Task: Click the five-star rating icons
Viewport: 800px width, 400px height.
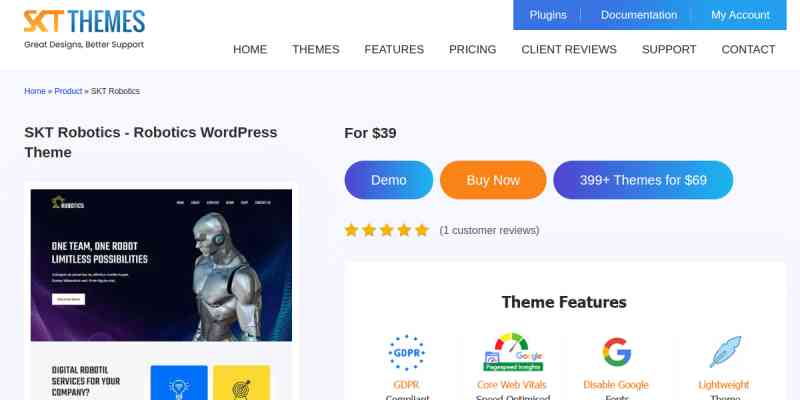Action: pyautogui.click(x=387, y=230)
